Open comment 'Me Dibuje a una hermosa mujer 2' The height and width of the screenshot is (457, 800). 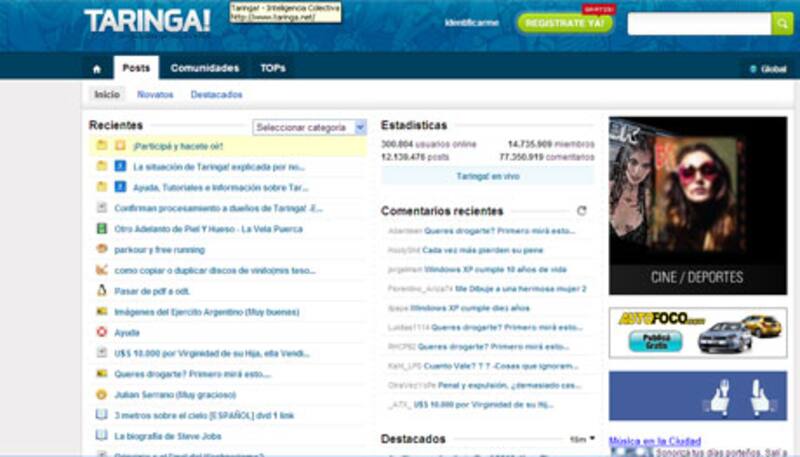[520, 289]
